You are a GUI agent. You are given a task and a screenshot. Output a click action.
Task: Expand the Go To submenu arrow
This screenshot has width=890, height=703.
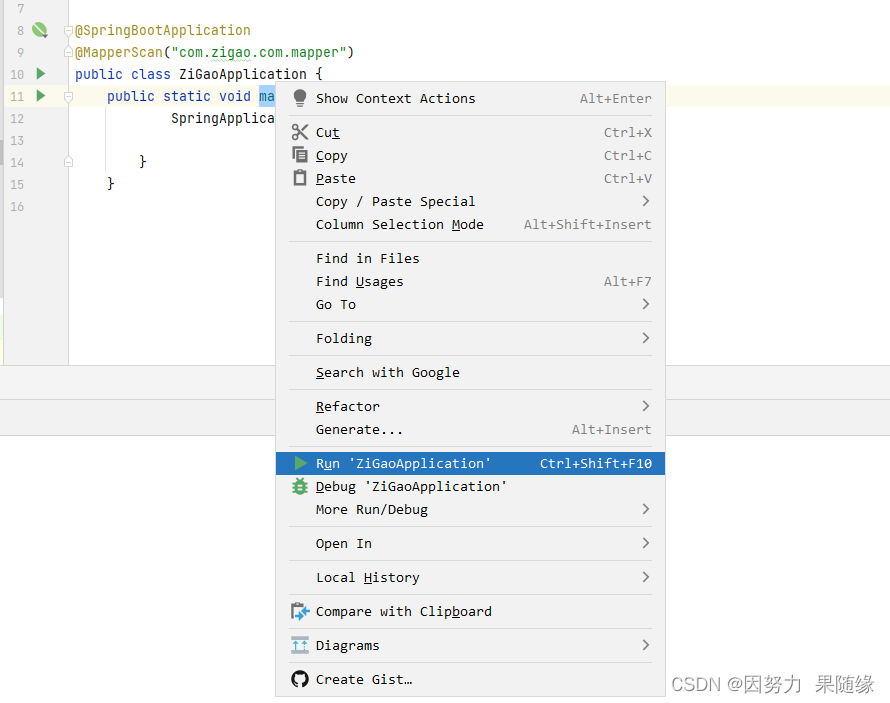tap(645, 304)
